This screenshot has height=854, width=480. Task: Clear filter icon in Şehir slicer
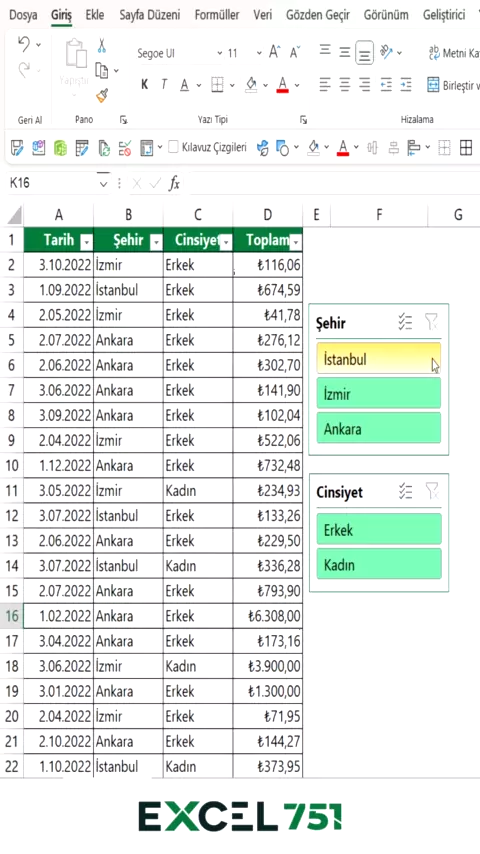tap(432, 322)
